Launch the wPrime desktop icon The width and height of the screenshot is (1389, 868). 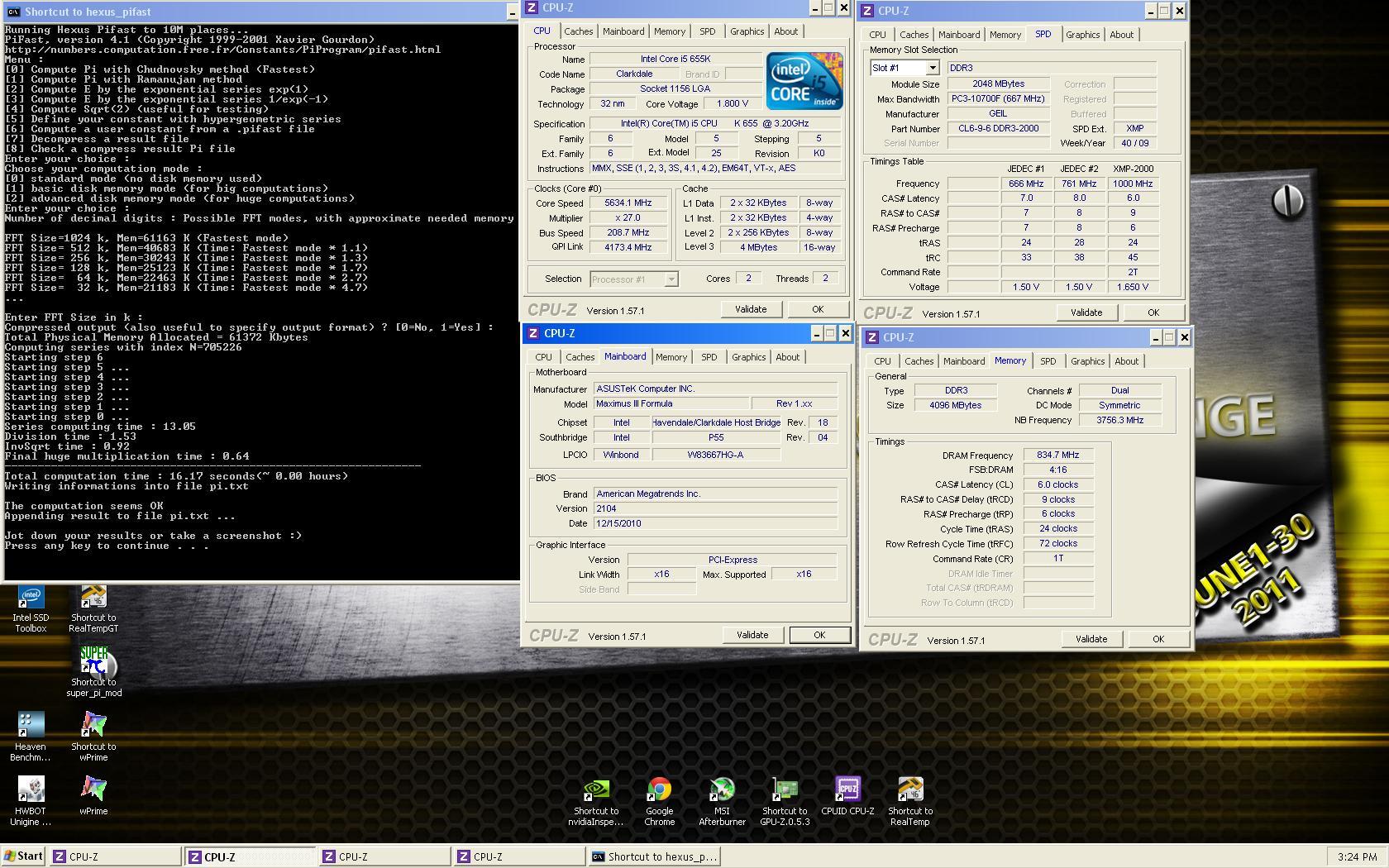tap(93, 797)
